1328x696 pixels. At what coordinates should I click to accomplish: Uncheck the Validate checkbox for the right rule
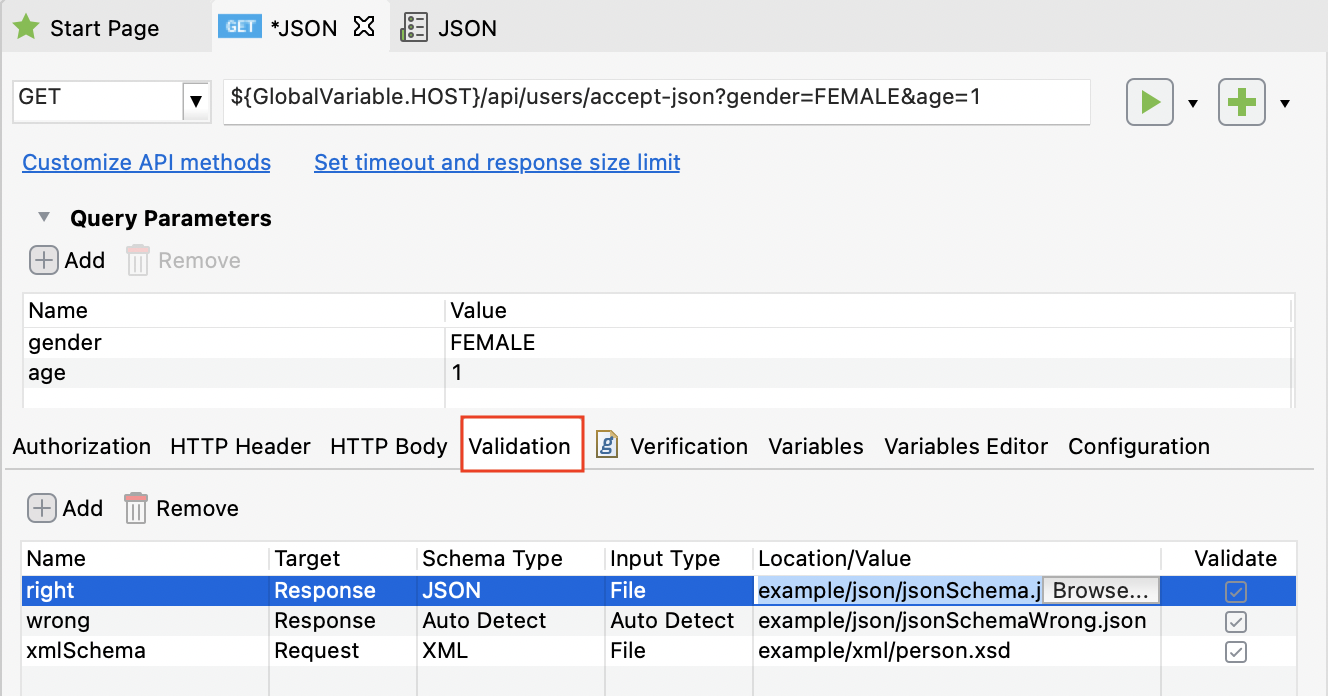point(1235,590)
